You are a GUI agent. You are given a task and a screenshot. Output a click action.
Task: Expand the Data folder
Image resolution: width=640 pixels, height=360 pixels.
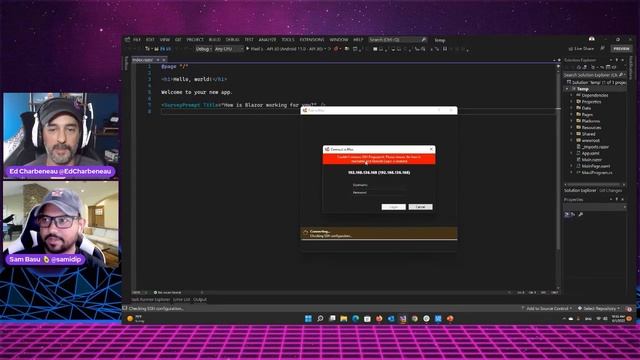tap(571, 108)
